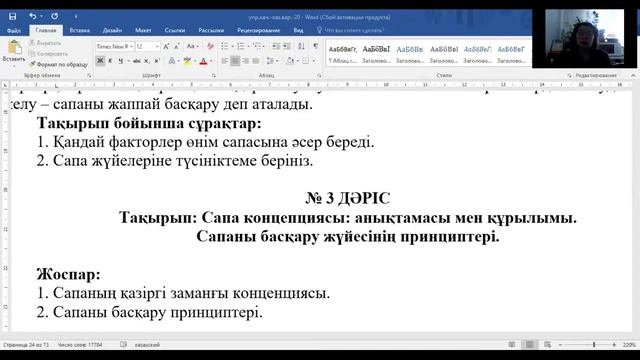Apply the red font color
This screenshot has width=640, height=360.
pyautogui.click(x=203, y=61)
